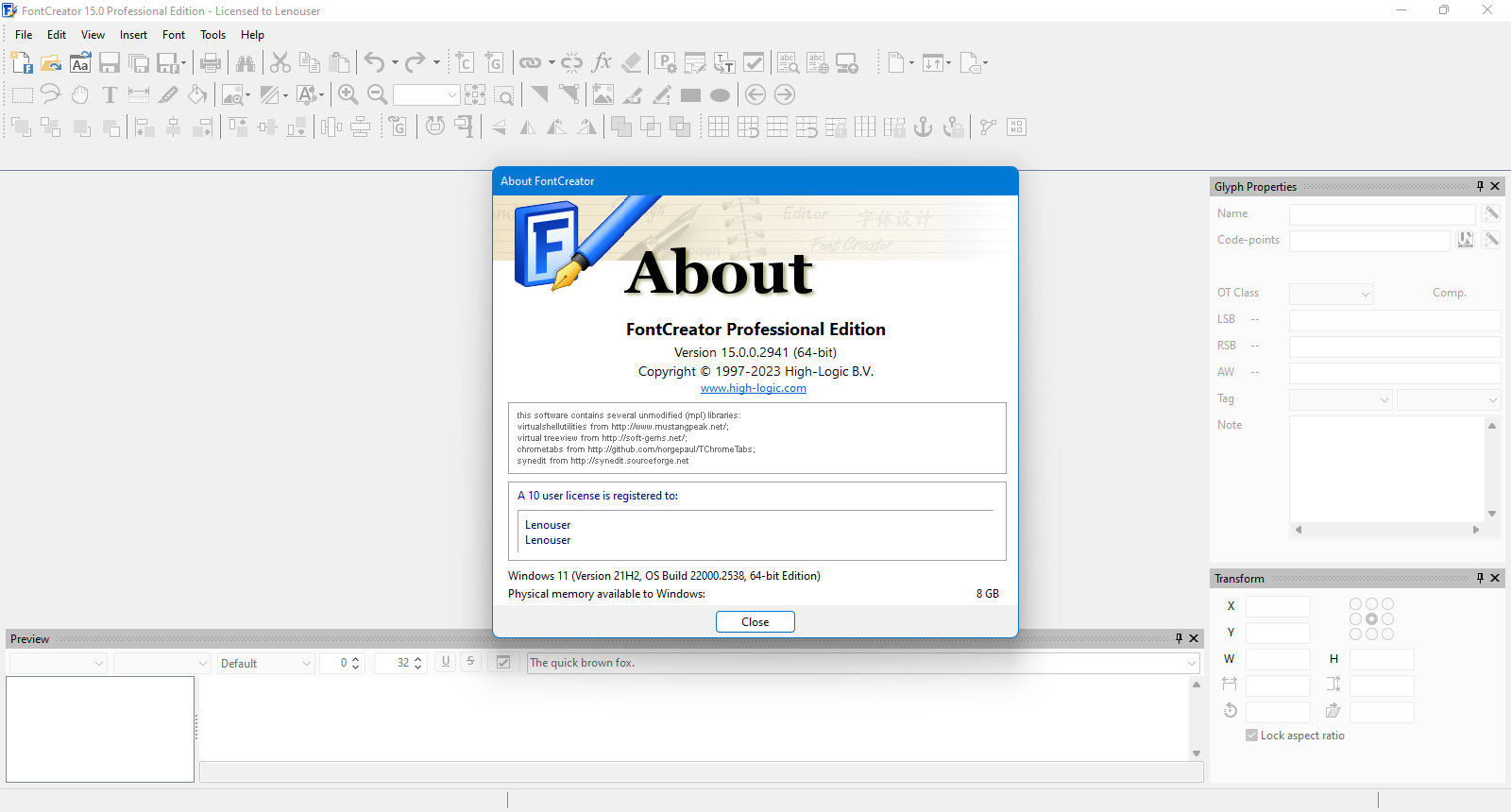Open the Tools menu

(x=212, y=35)
